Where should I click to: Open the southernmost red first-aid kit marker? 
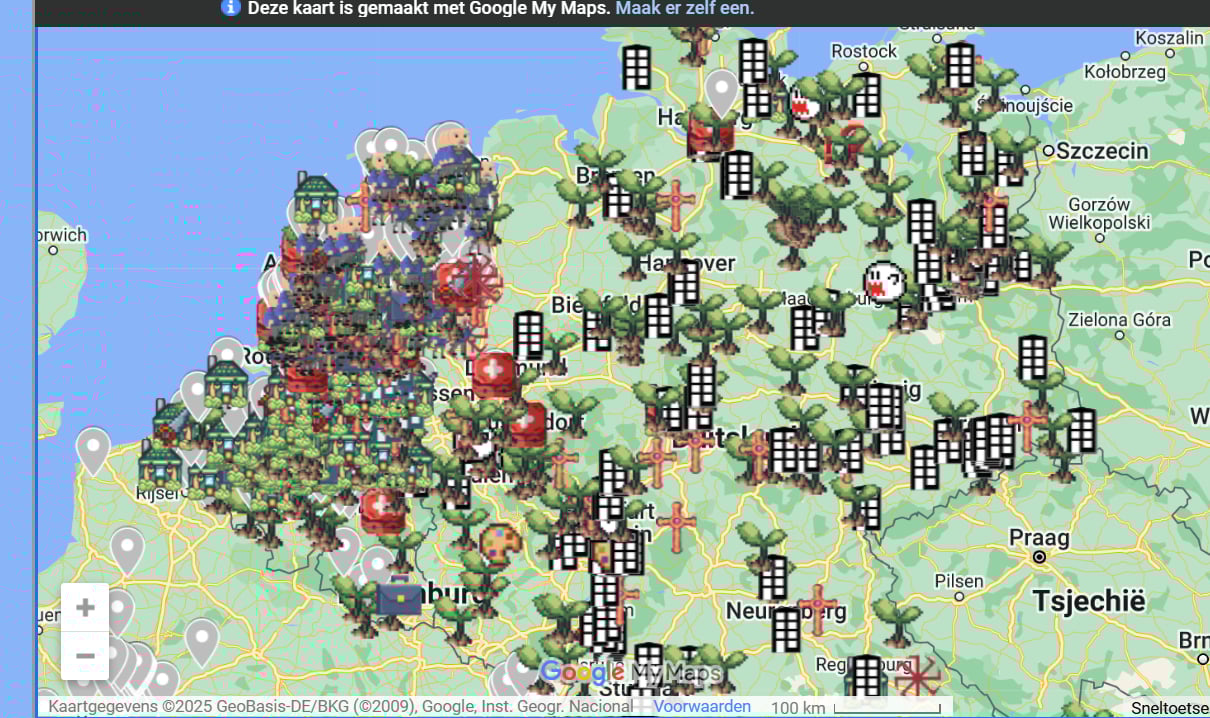tap(383, 510)
